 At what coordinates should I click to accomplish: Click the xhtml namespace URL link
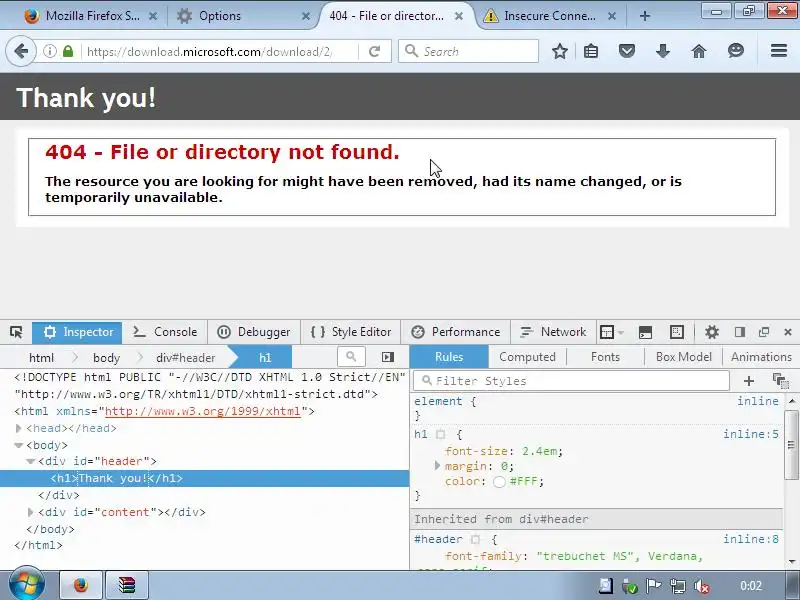[203, 411]
